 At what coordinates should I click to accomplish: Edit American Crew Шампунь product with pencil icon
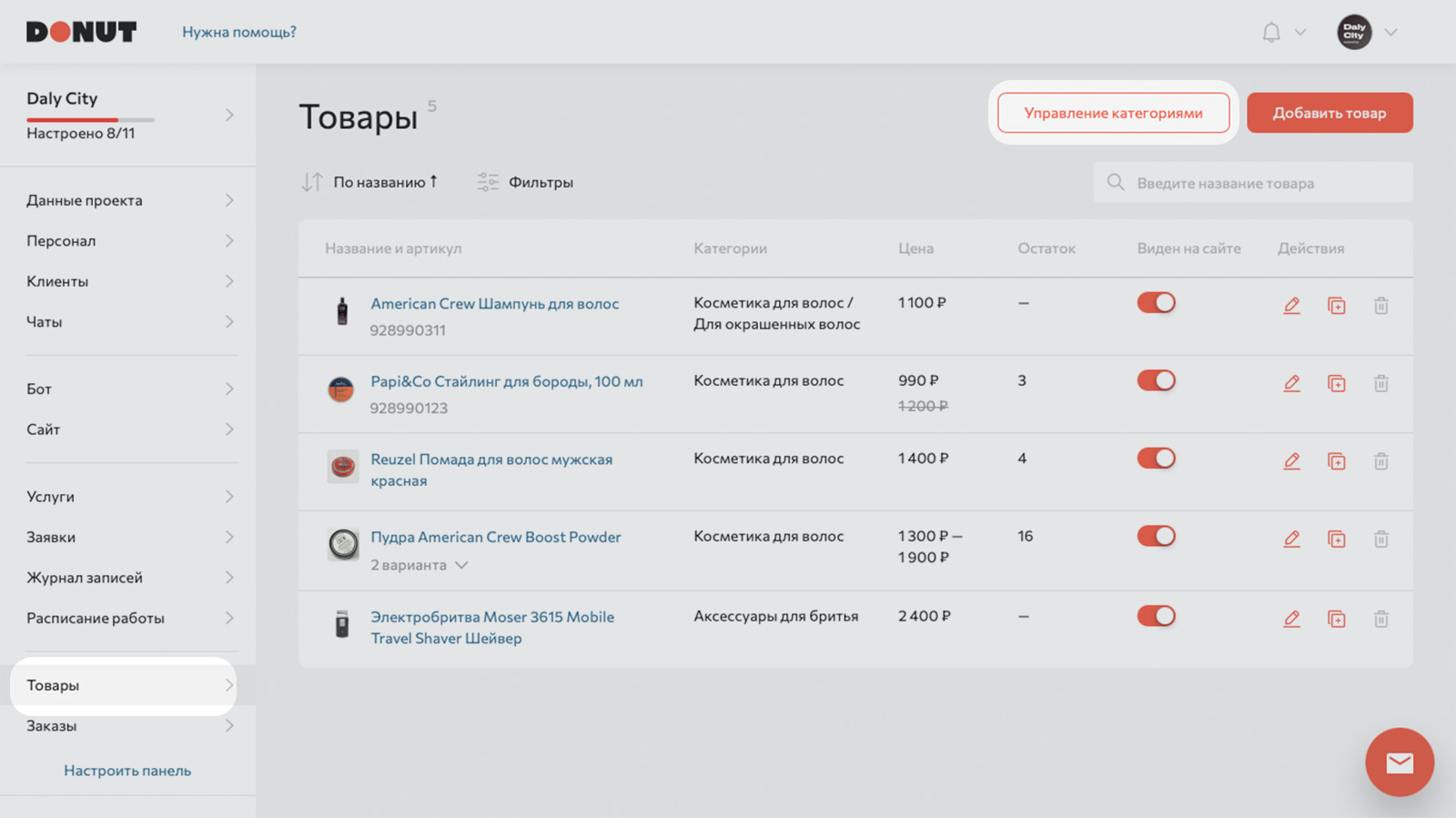pos(1291,306)
